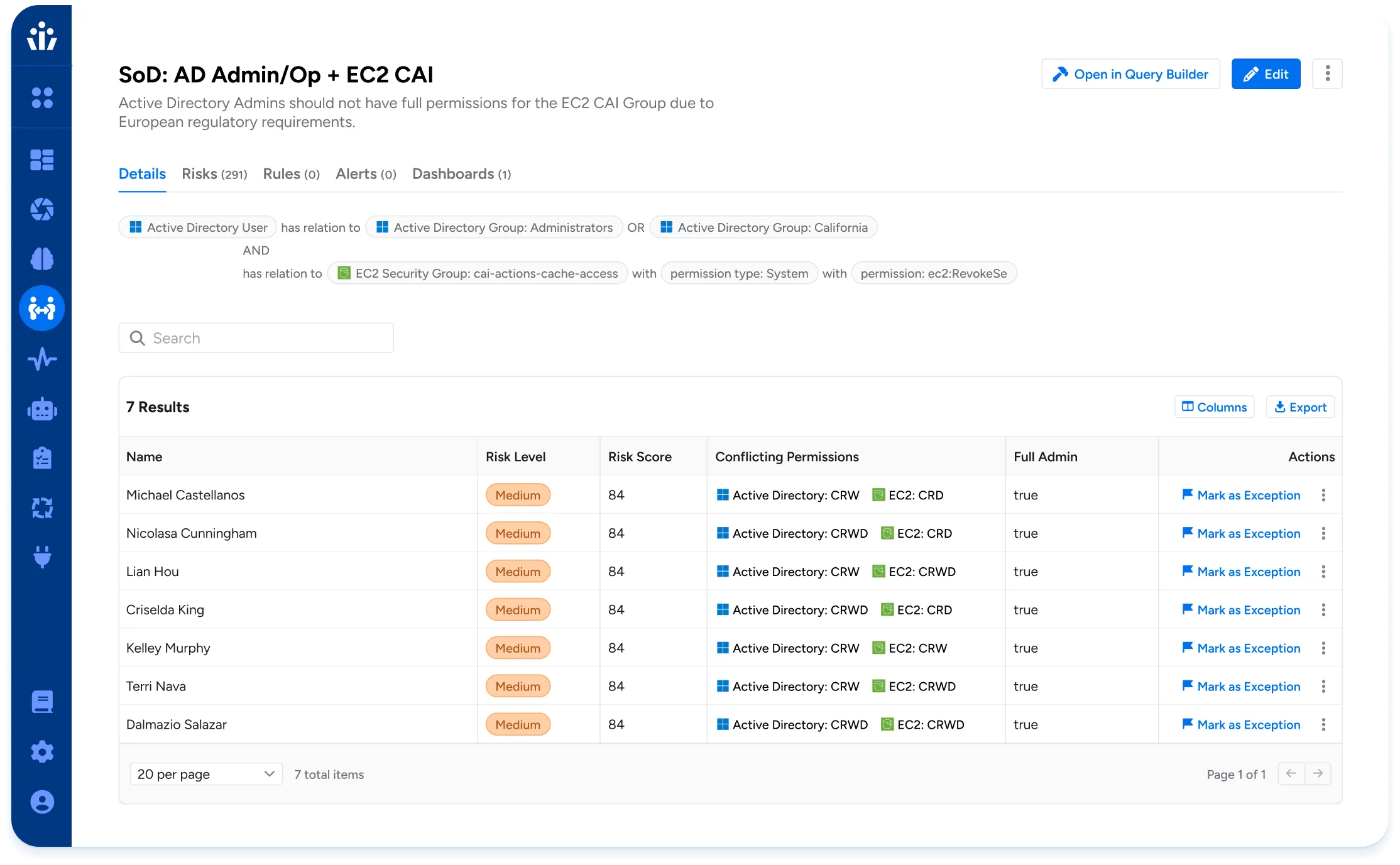This screenshot has width=1400, height=865.
Task: Open row actions menu for Lian Hou
Action: pos(1323,572)
